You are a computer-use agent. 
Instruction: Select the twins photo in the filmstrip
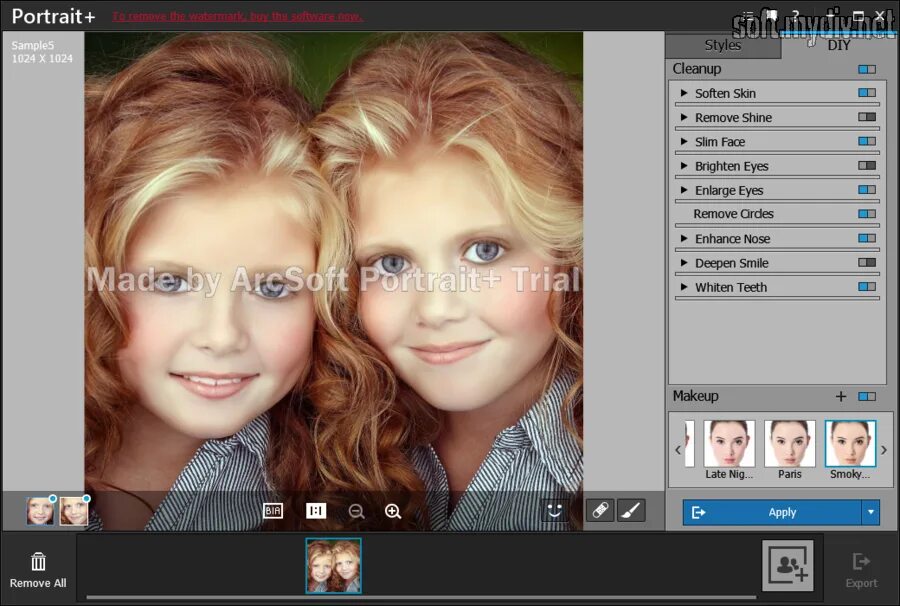coord(333,565)
